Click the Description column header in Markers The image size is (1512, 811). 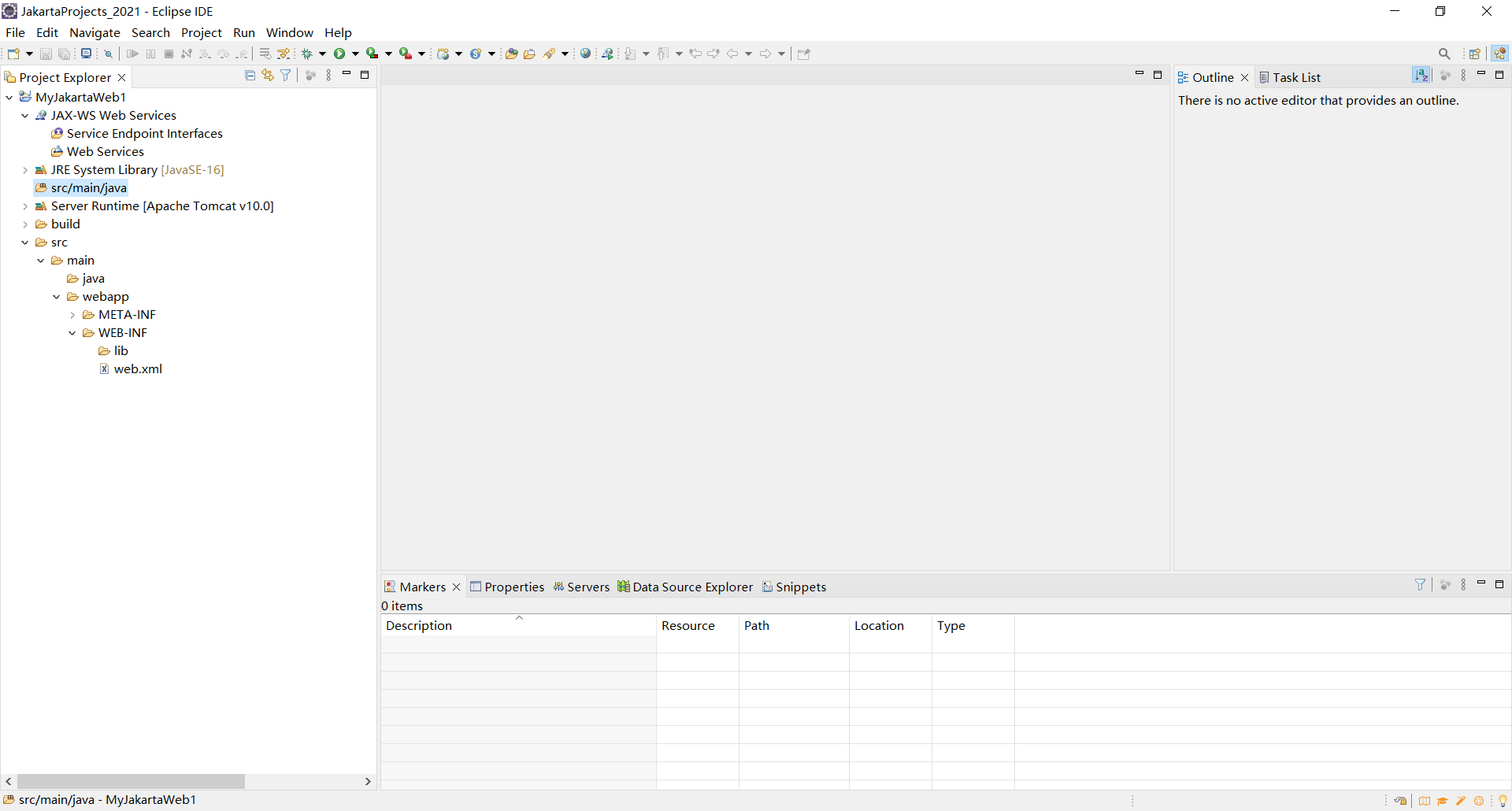pos(518,625)
